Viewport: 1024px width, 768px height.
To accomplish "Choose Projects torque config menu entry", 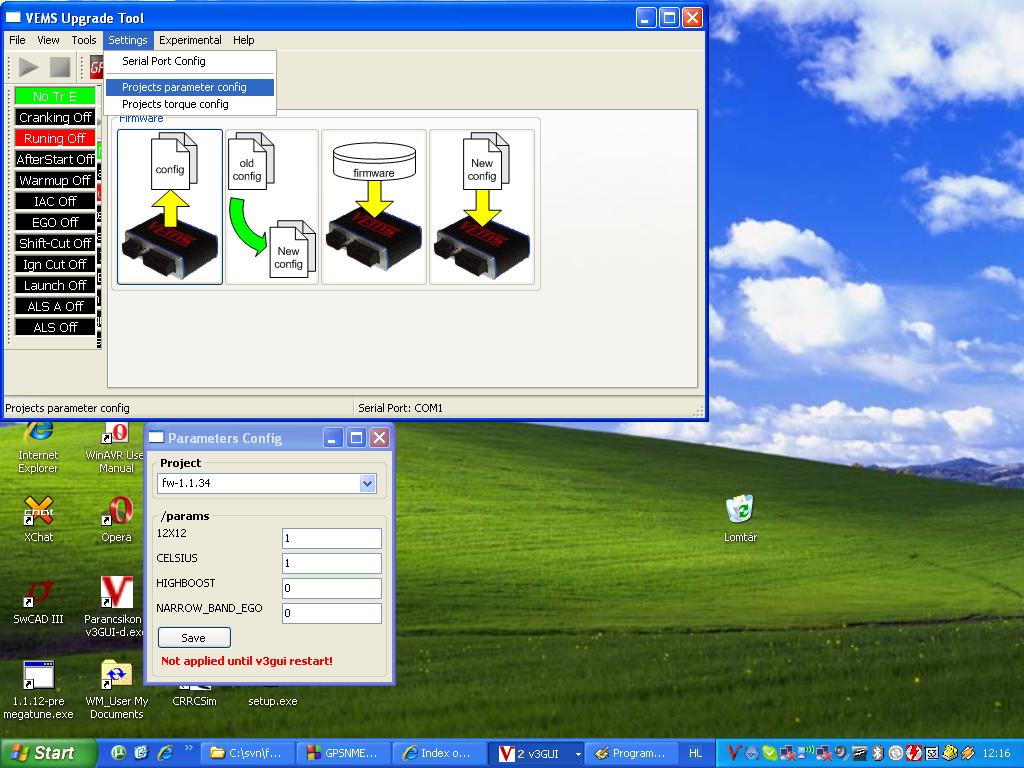I will 189,104.
